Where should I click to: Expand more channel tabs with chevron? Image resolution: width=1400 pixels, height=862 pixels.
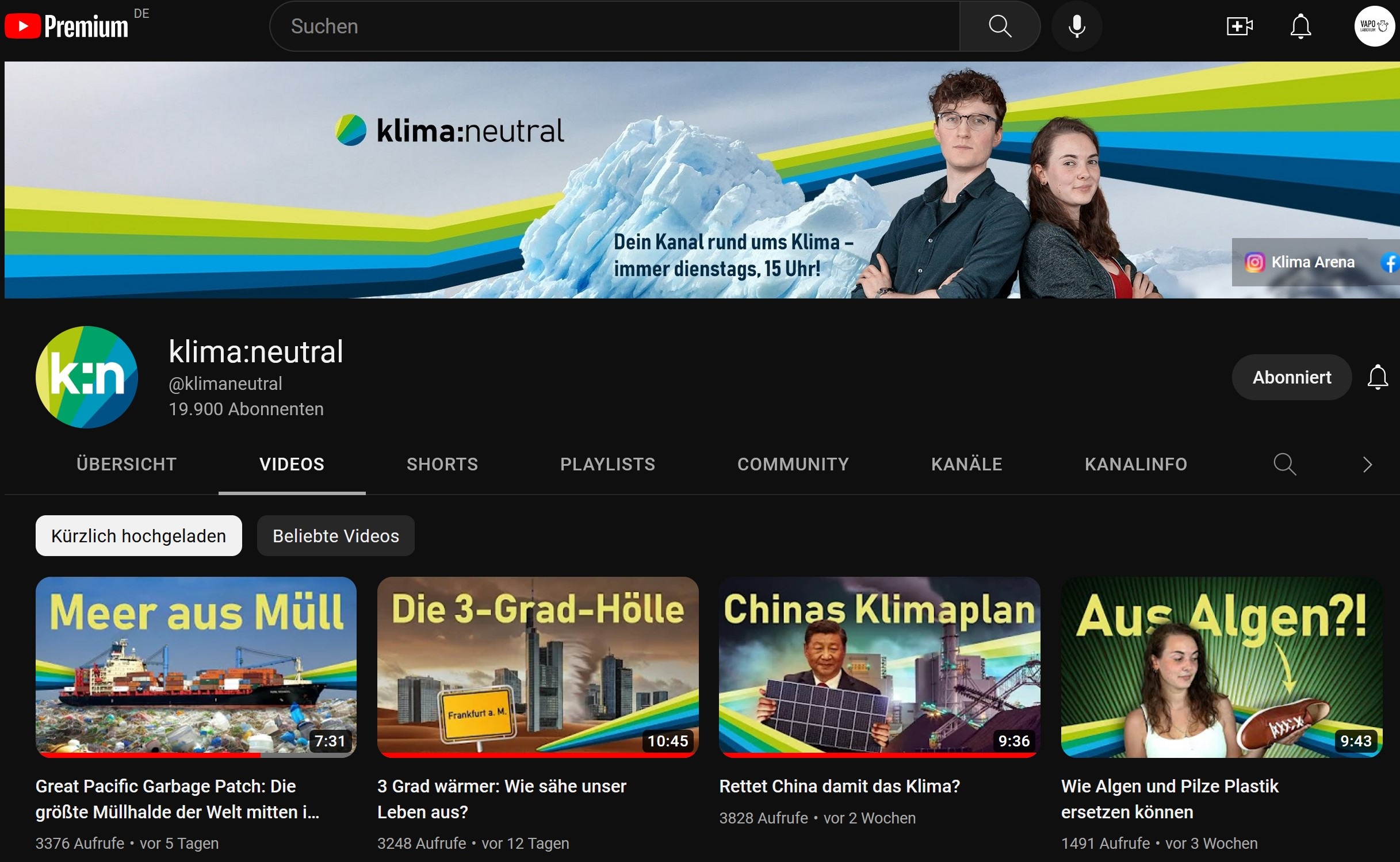click(1367, 464)
